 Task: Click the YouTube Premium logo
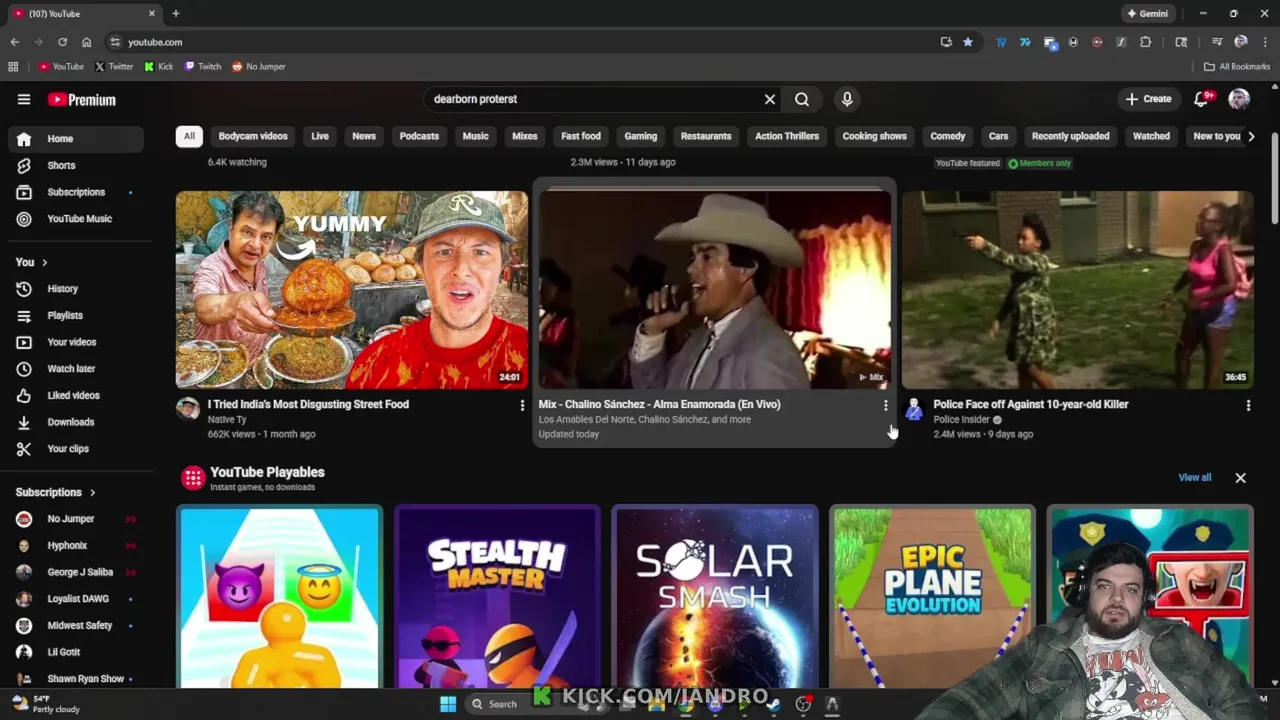pos(82,99)
